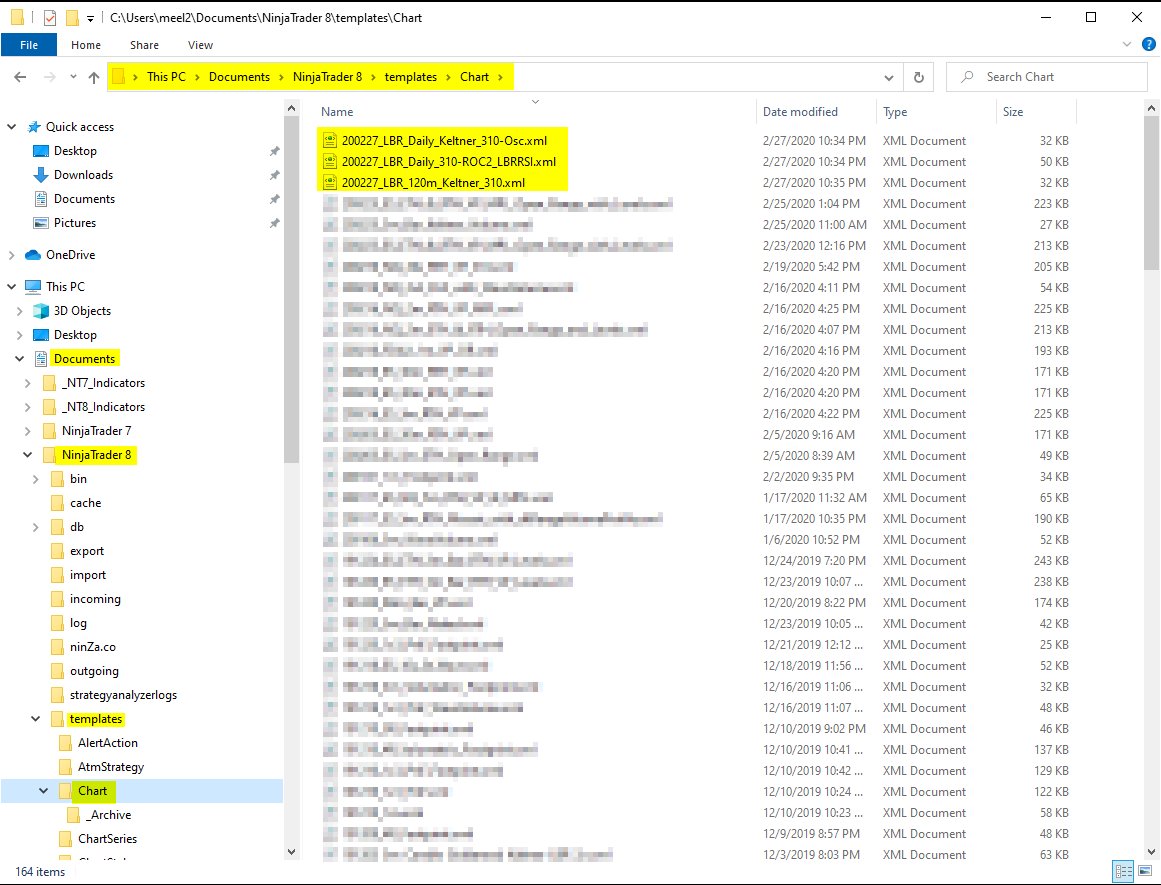Click the This PC computer icon
Viewport: 1161px width, 885px height.
[33, 287]
